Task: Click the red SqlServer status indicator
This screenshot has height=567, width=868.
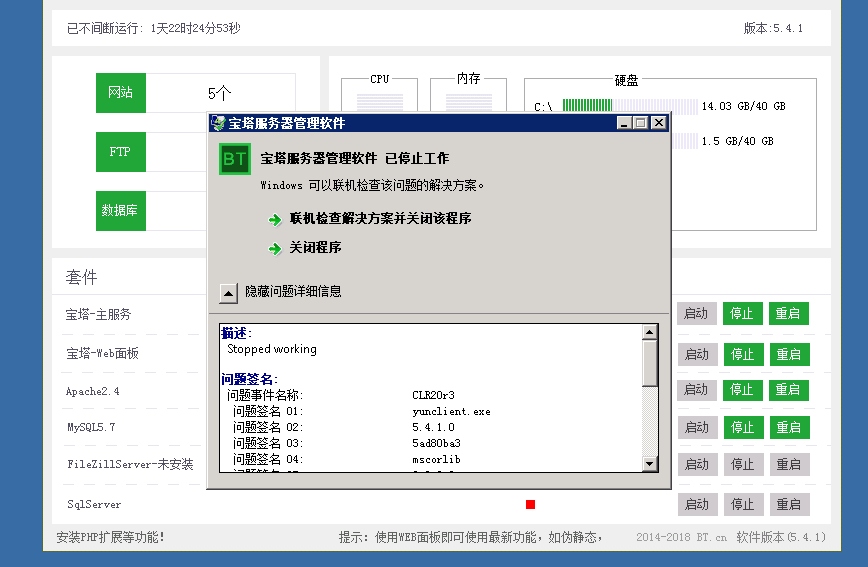Action: [530, 504]
